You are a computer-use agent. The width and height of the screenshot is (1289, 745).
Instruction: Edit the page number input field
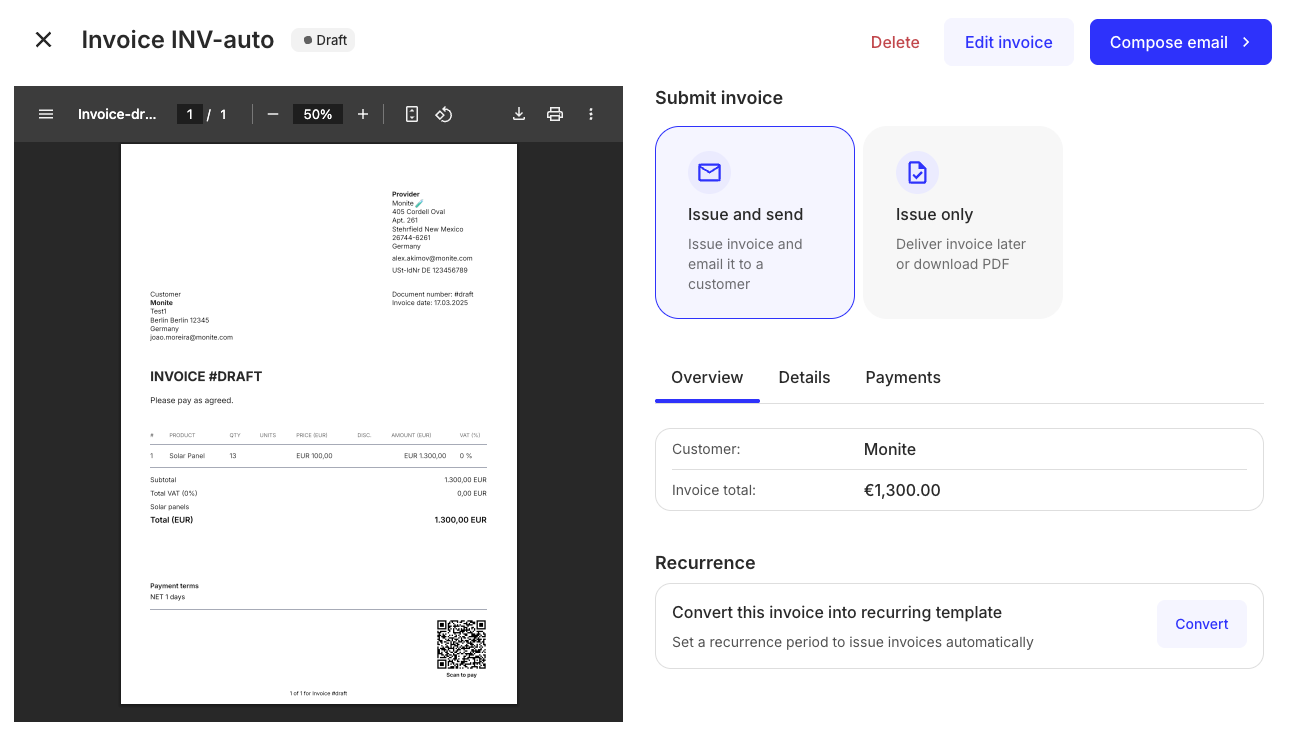click(x=190, y=114)
